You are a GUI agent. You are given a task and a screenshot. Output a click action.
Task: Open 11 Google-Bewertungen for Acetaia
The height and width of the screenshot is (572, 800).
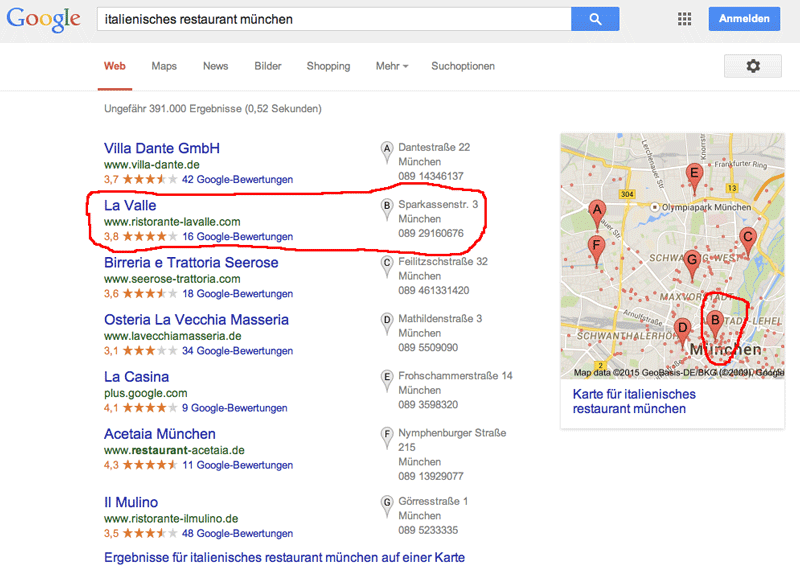point(237,465)
